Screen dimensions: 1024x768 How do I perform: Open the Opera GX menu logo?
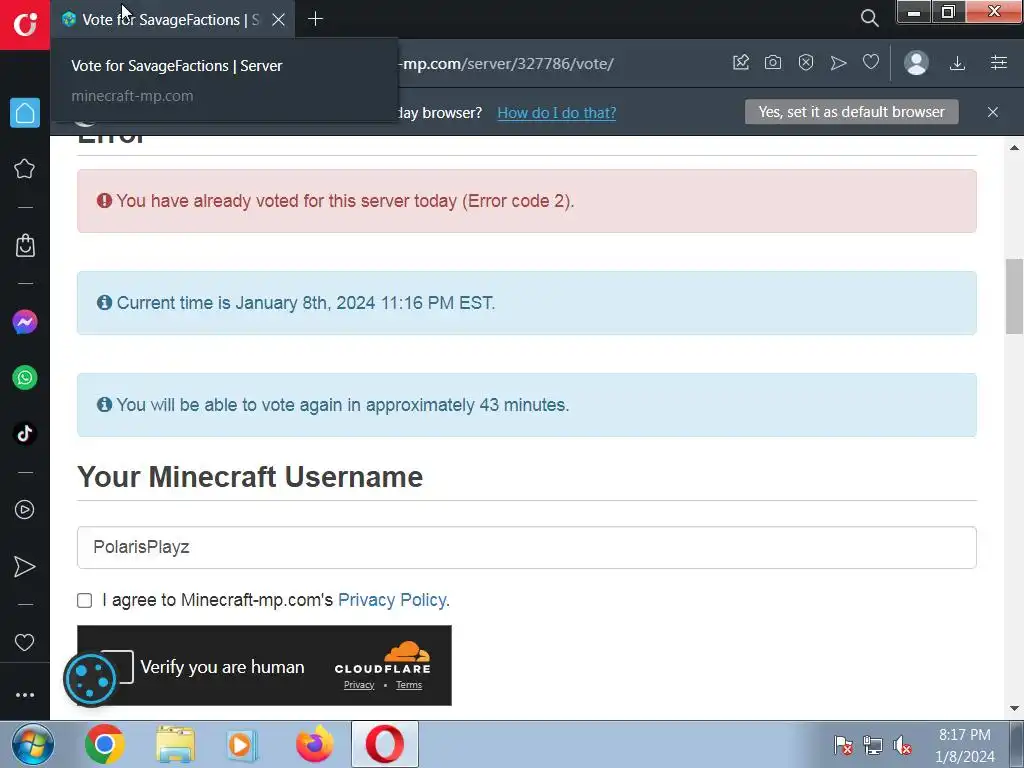click(x=25, y=24)
